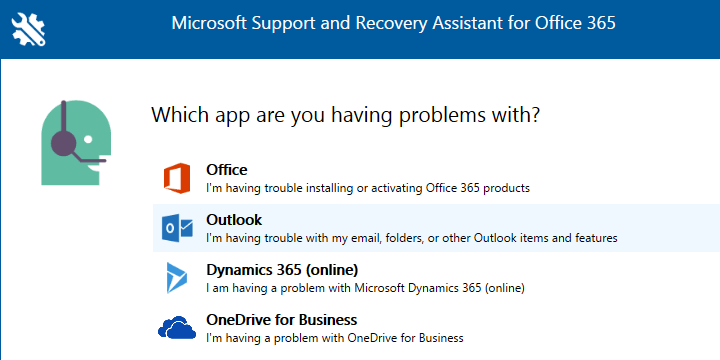Click empty space in the blue header bar
Image resolution: width=720 pixels, height=360 pixels.
(x=668, y=29)
